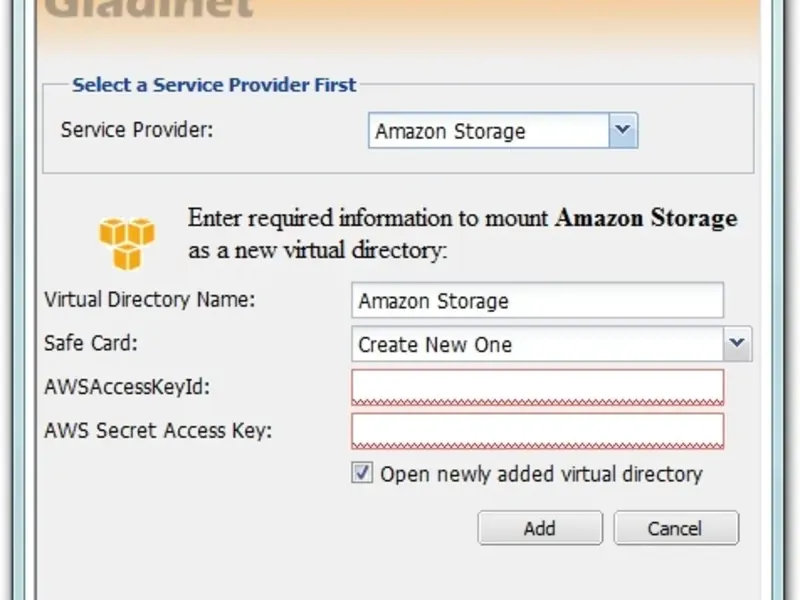
Task: Open the Safe Card dropdown arrow
Action: coord(737,344)
